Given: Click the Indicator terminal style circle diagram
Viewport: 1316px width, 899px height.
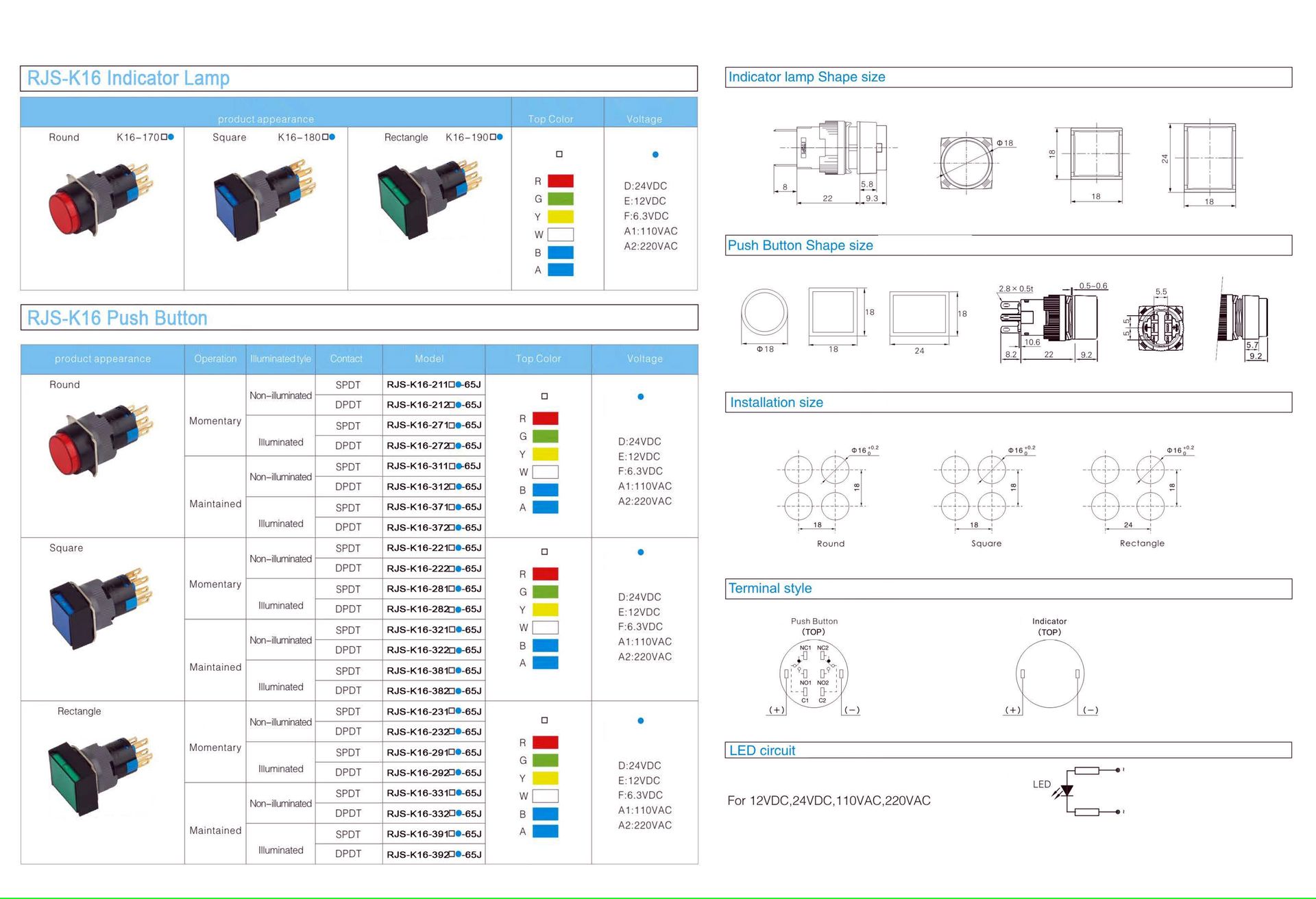Looking at the screenshot, I should point(1049,674).
